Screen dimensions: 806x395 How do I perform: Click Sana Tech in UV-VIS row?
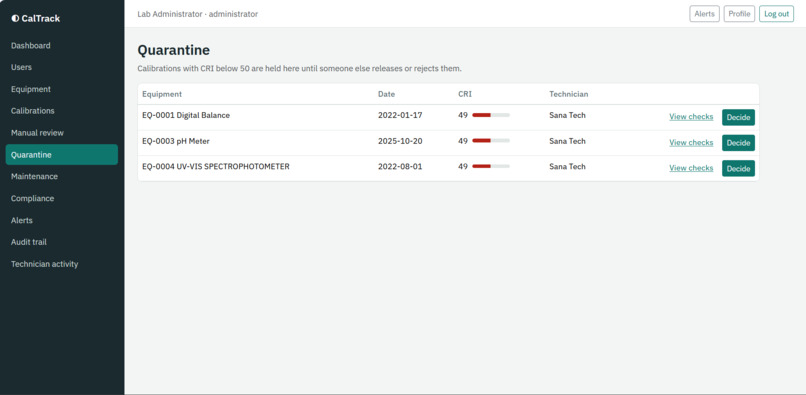point(567,167)
